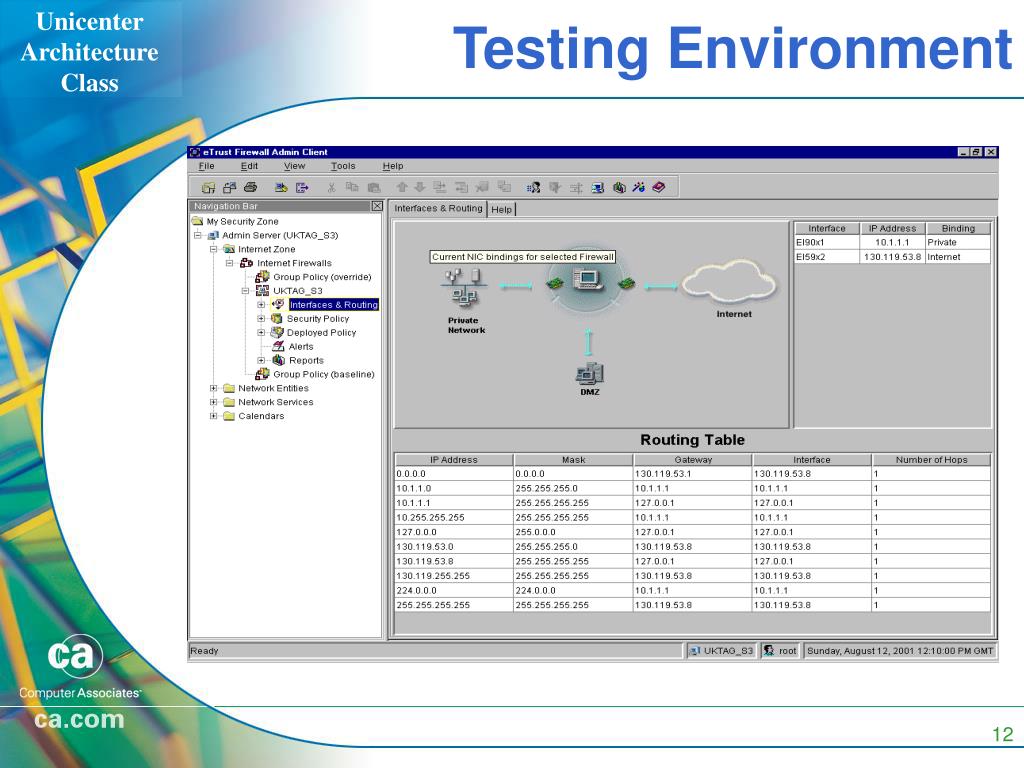This screenshot has width=1024, height=768.
Task: Click the green NIC card facing Private Network
Action: 554,283
